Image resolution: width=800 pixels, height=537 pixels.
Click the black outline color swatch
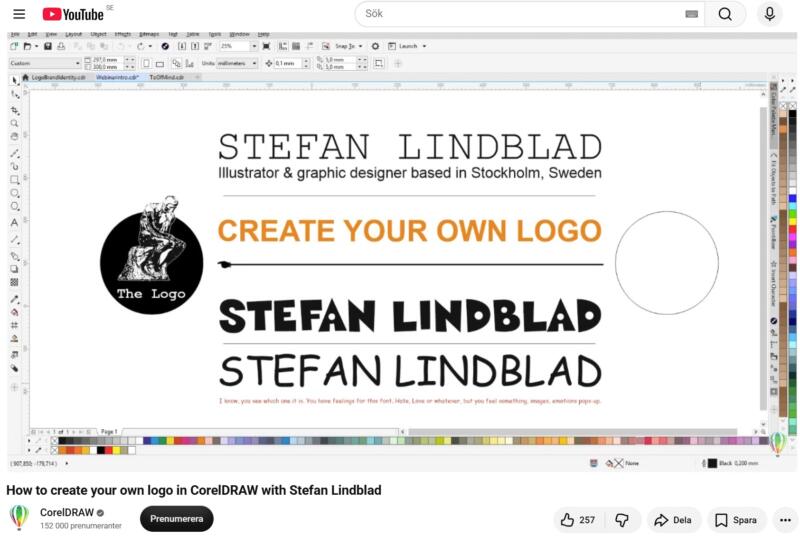(x=712, y=463)
